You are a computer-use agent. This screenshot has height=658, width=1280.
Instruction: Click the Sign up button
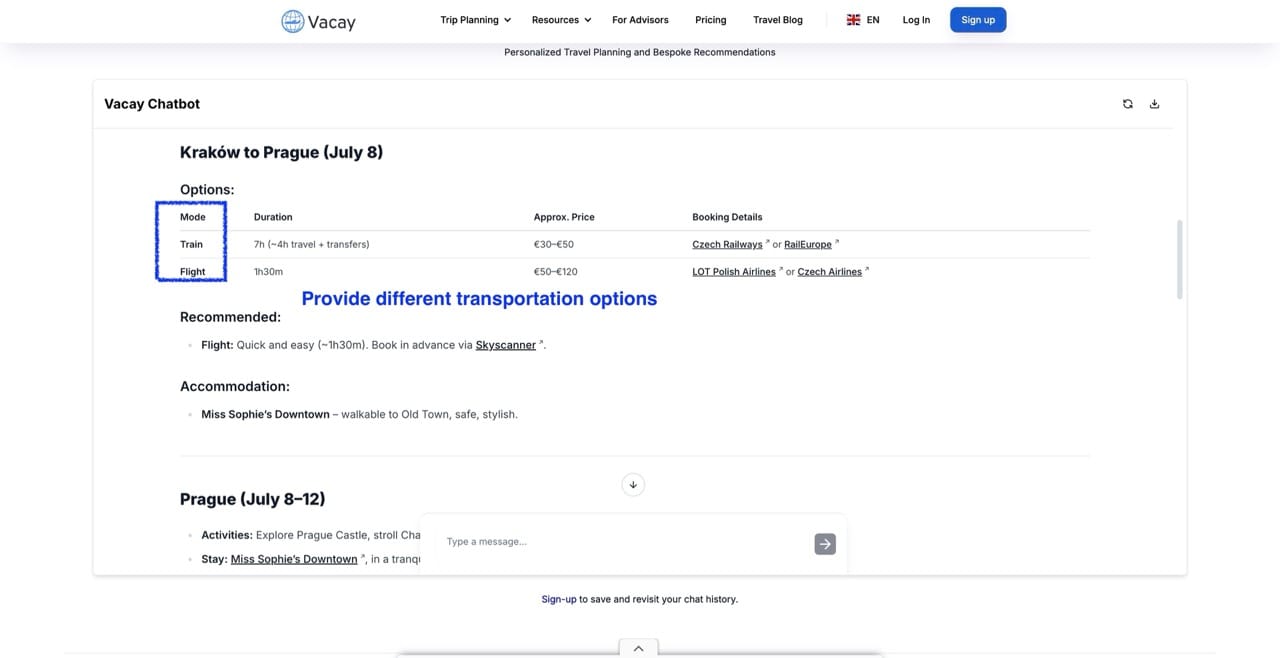977,19
